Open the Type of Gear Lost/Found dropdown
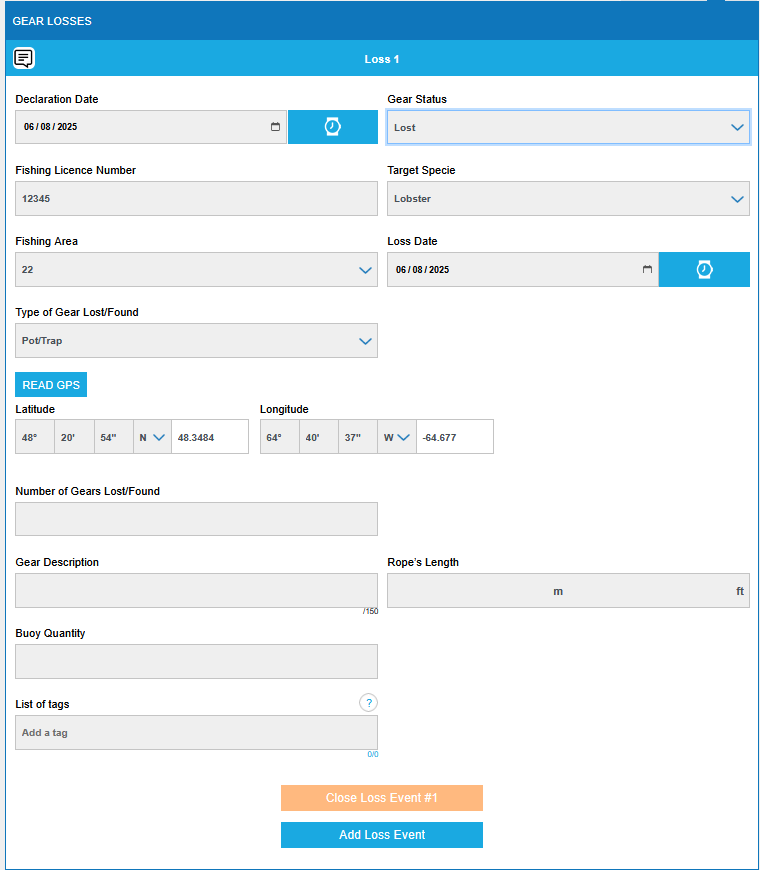 pos(196,340)
